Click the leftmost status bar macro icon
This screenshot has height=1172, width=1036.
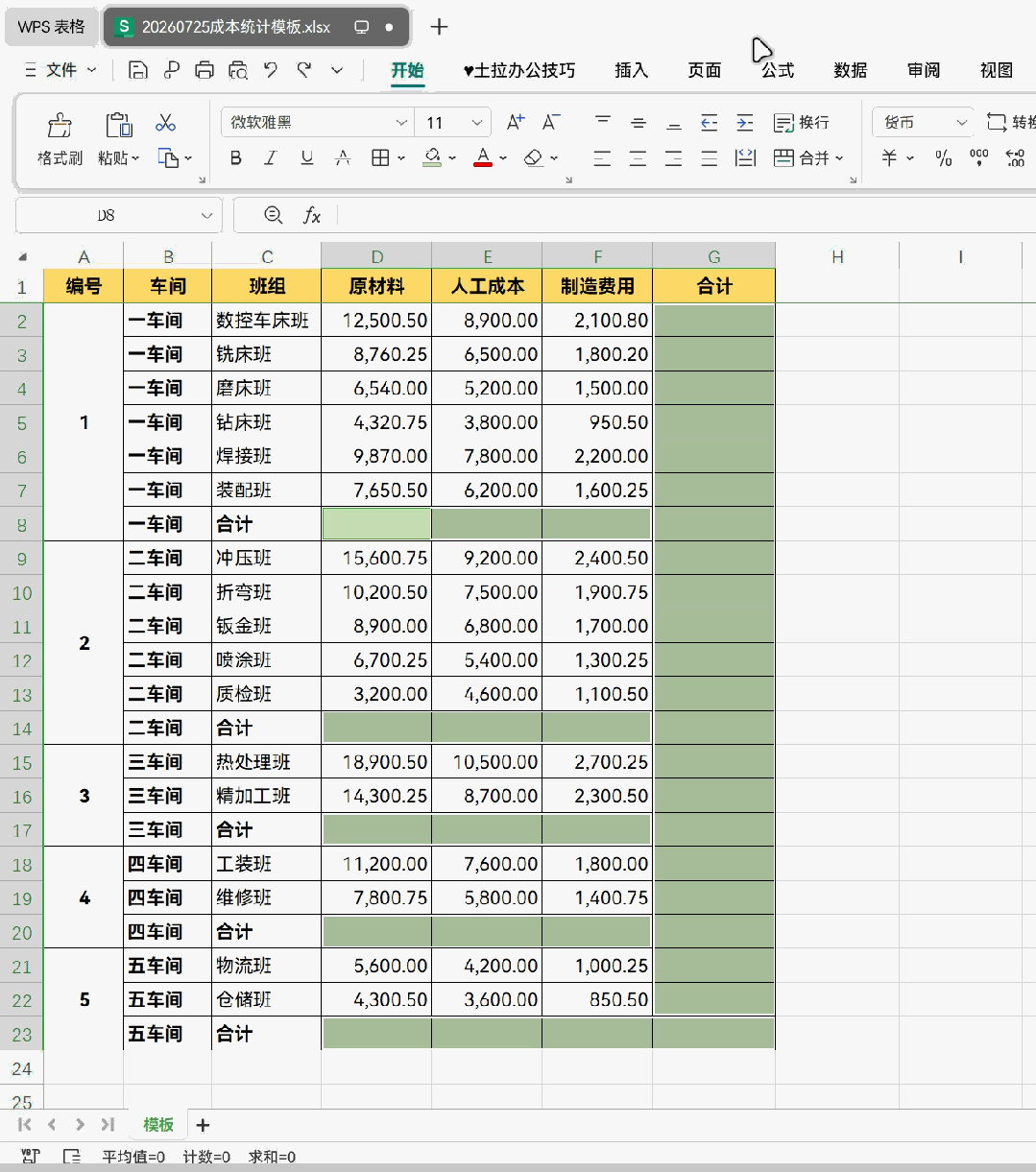click(x=31, y=1157)
